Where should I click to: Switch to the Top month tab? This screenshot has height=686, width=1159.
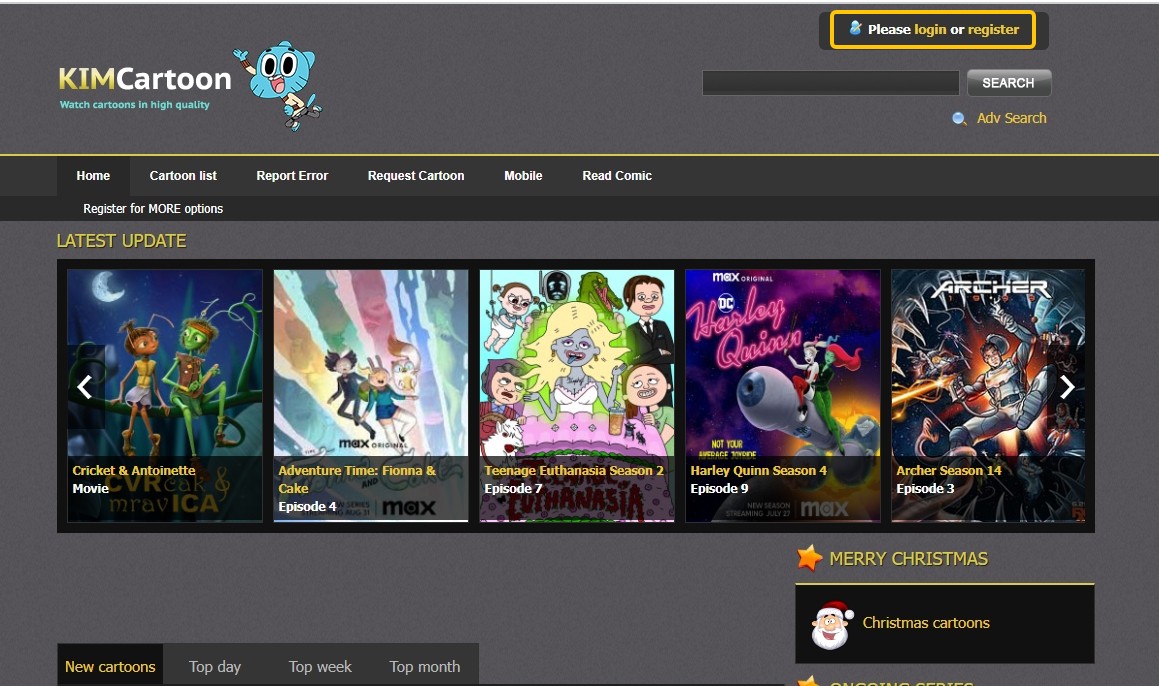[425, 666]
